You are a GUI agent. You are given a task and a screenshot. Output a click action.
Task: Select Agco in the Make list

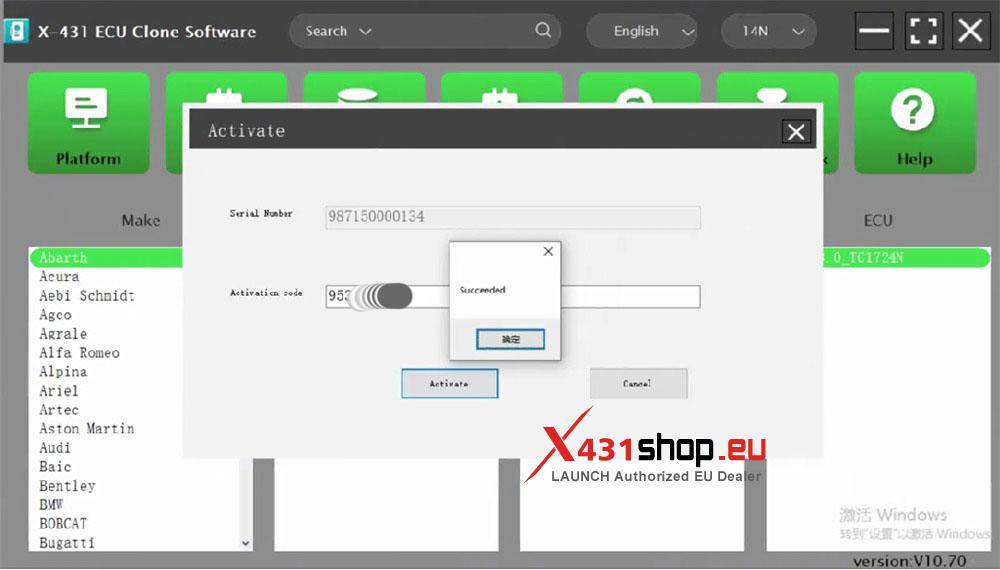[55, 315]
